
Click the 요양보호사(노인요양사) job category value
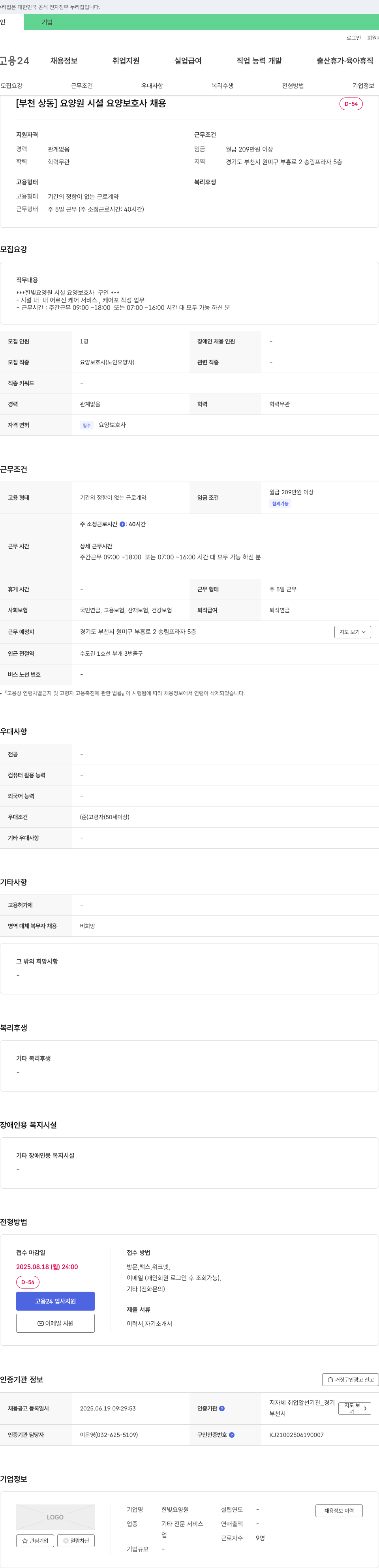click(x=107, y=362)
